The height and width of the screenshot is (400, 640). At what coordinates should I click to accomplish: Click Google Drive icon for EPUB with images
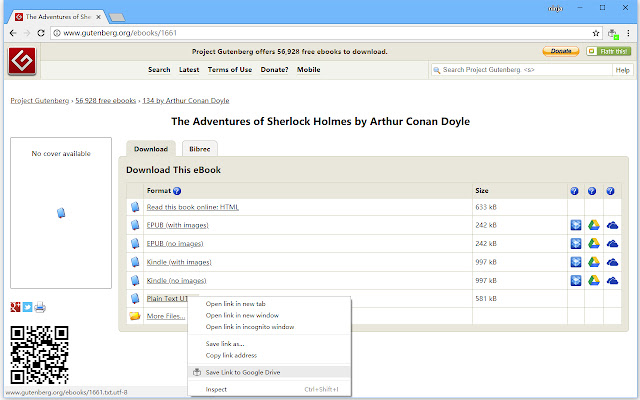tap(594, 225)
